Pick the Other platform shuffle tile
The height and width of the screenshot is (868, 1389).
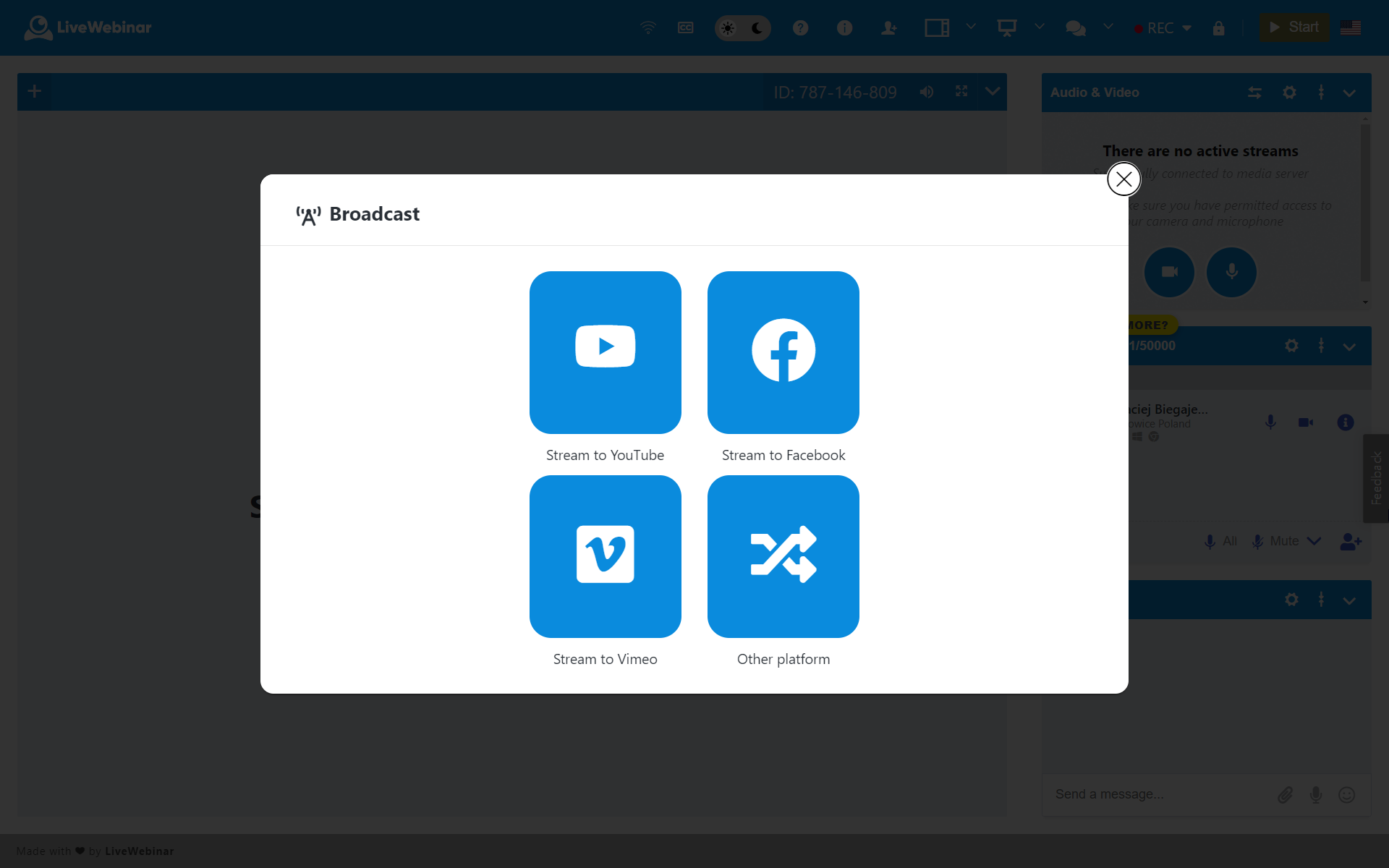pyautogui.click(x=783, y=556)
